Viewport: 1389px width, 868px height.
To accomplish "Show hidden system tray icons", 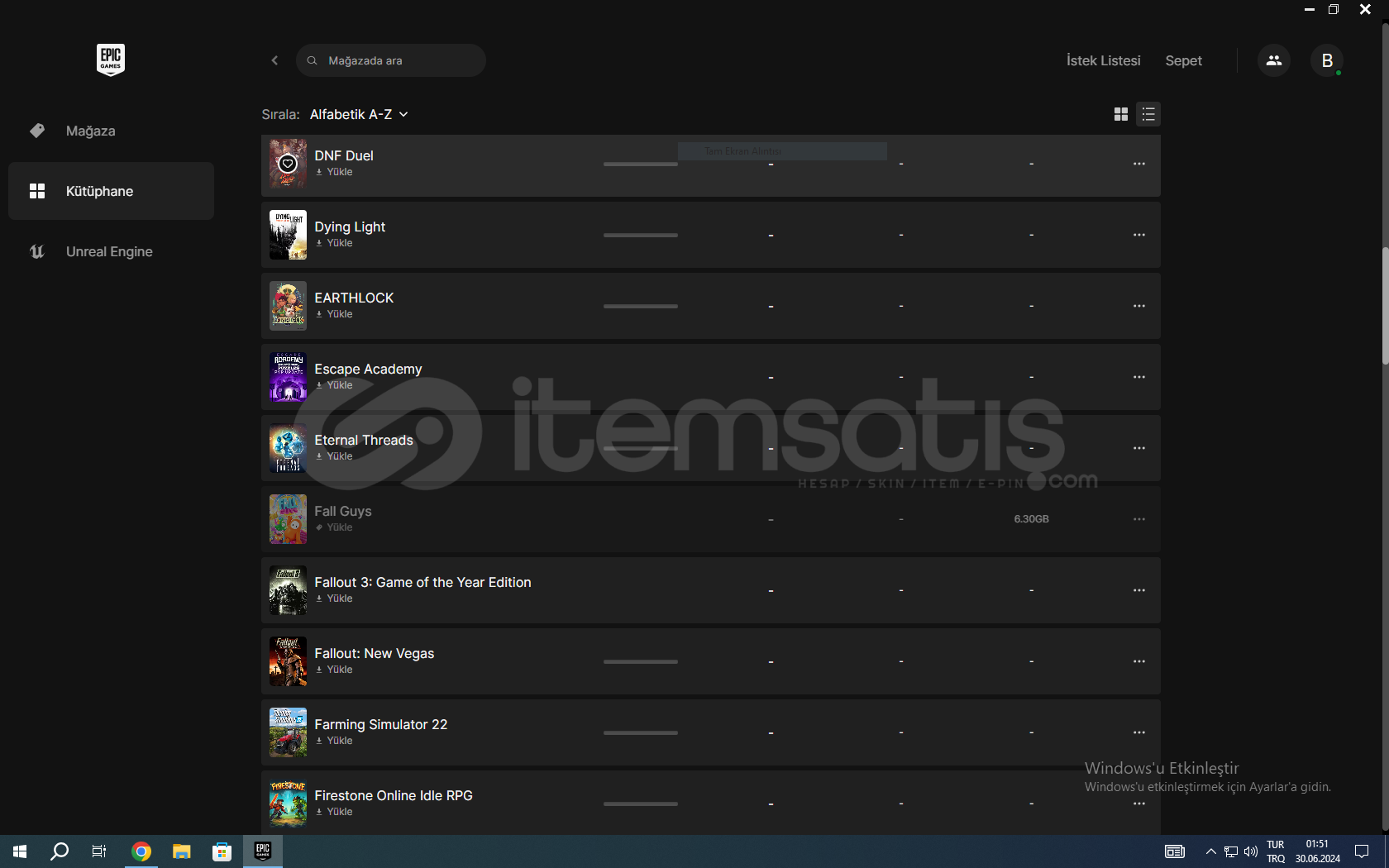I will [1210, 851].
